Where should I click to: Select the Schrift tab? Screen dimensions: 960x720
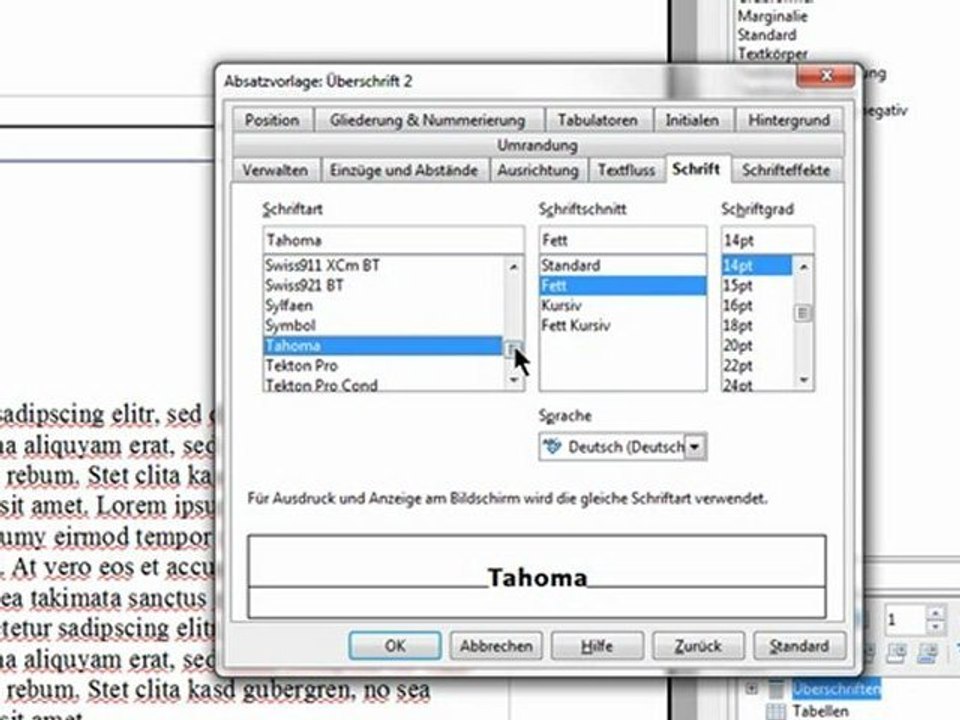696,169
